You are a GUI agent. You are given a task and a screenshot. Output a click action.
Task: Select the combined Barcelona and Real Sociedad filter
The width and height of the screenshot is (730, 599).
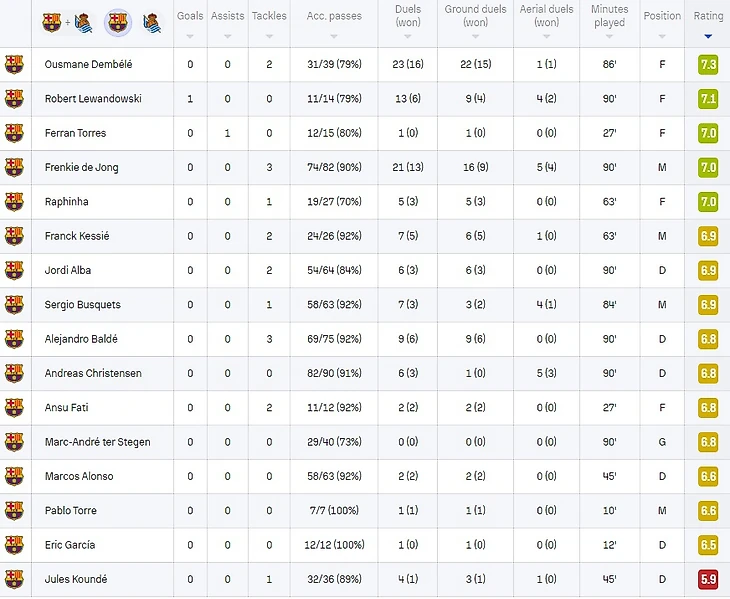[67, 22]
